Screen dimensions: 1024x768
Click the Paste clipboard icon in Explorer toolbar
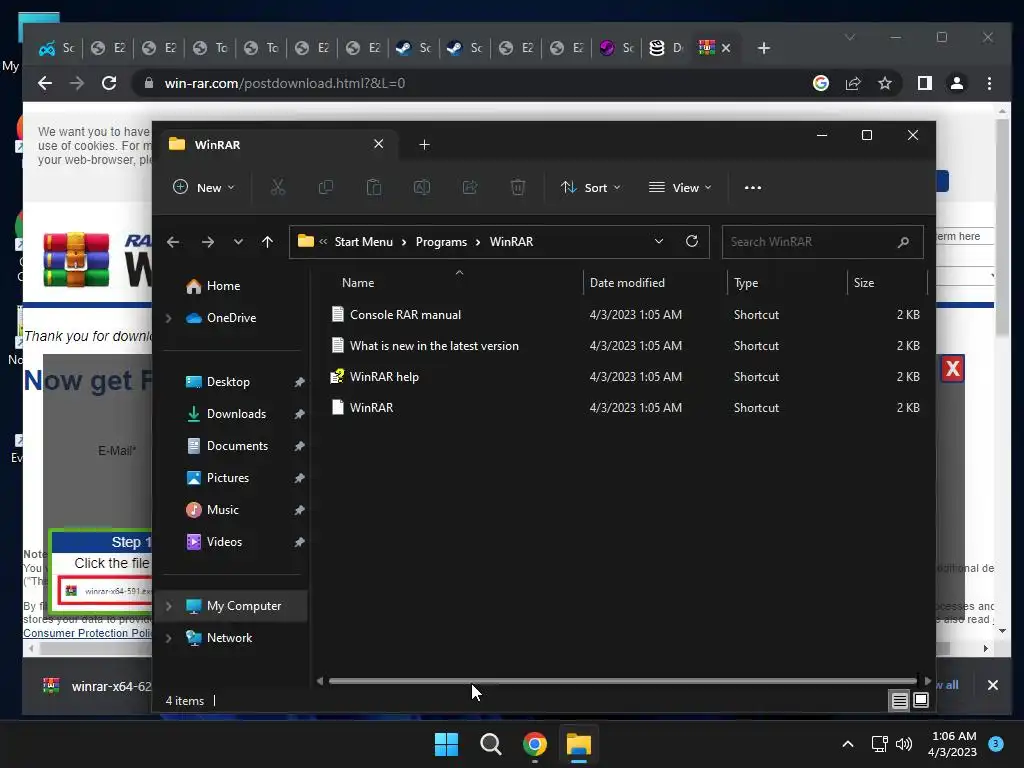(x=374, y=187)
